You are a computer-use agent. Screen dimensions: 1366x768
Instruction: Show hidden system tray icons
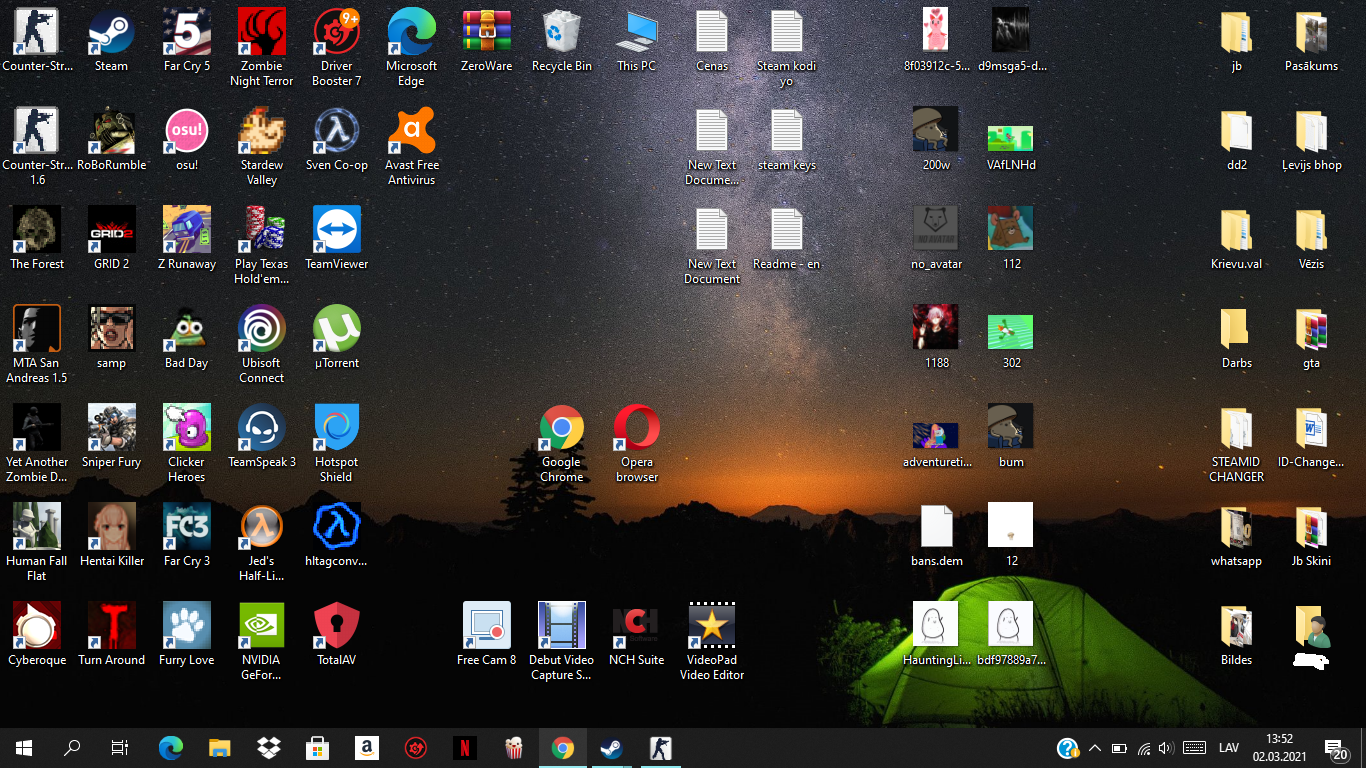[x=1095, y=748]
